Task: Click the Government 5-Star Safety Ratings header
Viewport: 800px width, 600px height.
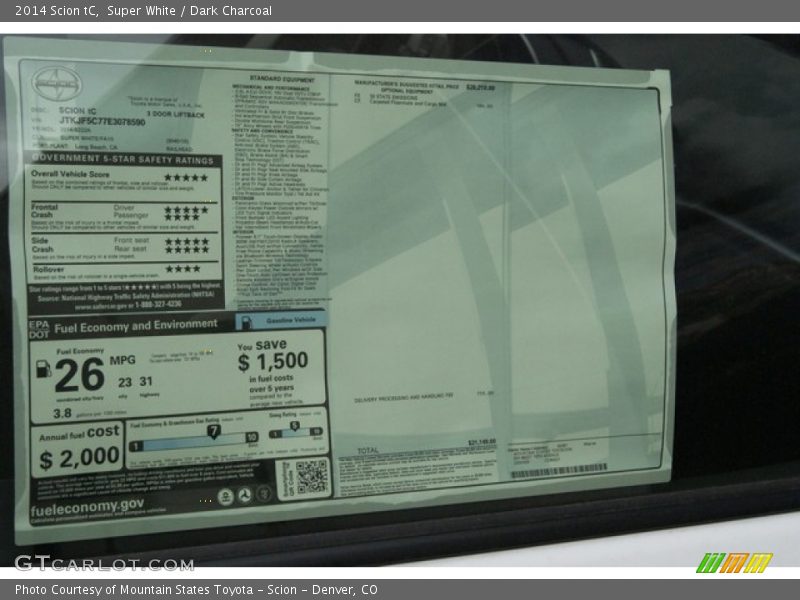Action: coord(123,159)
